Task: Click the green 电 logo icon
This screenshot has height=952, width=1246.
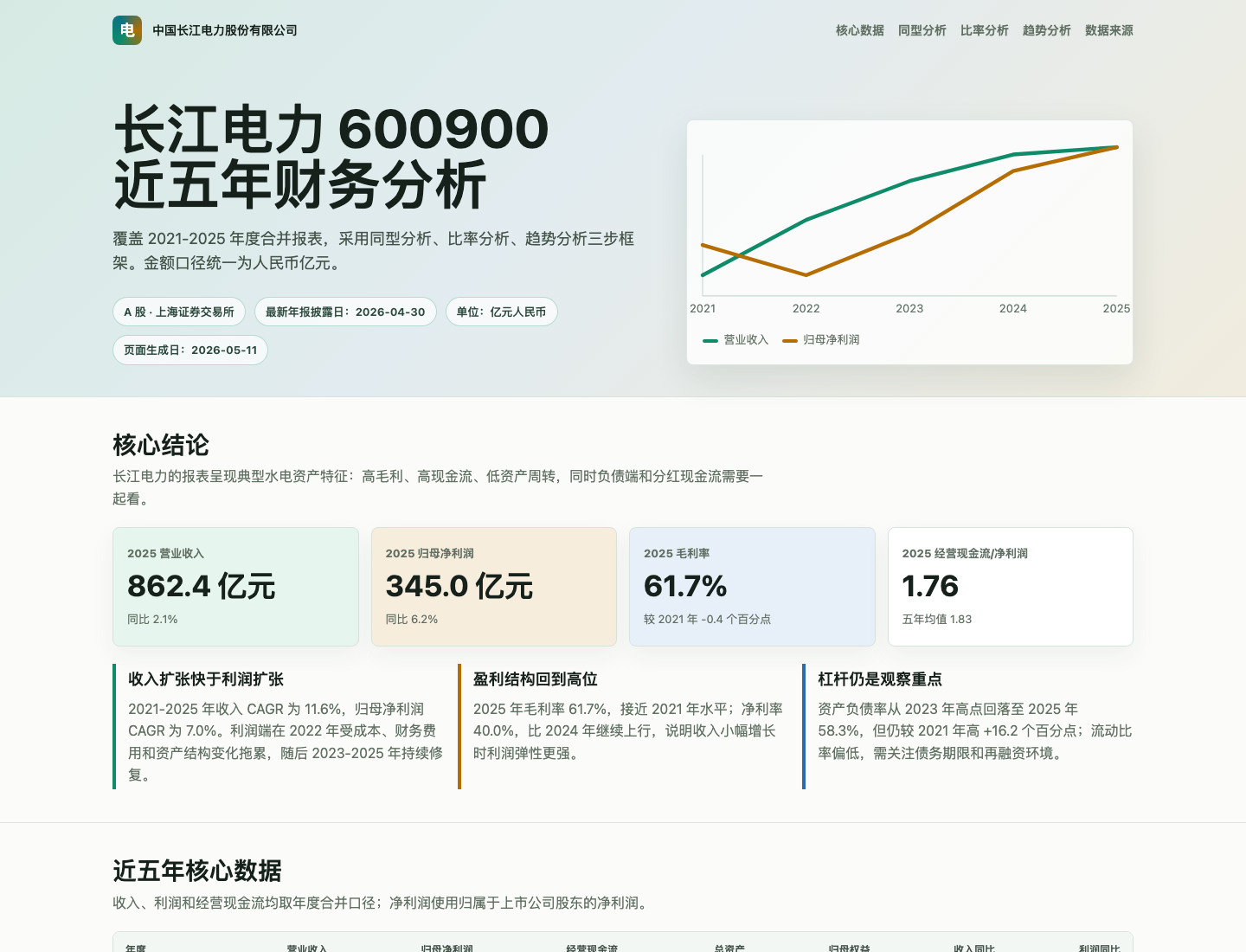Action: (x=127, y=30)
